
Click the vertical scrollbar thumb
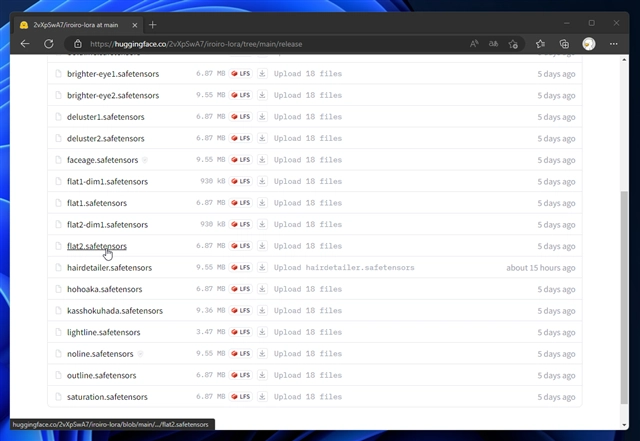624,298
